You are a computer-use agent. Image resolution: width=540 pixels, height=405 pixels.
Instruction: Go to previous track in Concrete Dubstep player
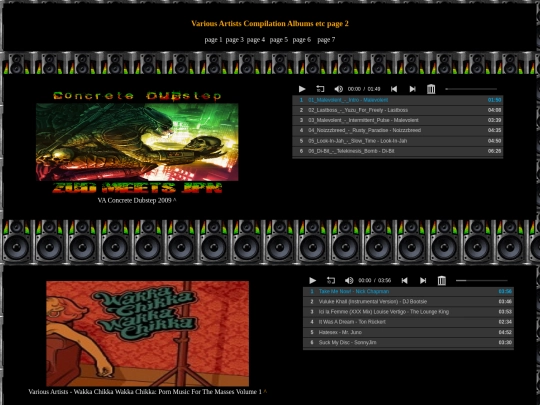click(x=394, y=89)
